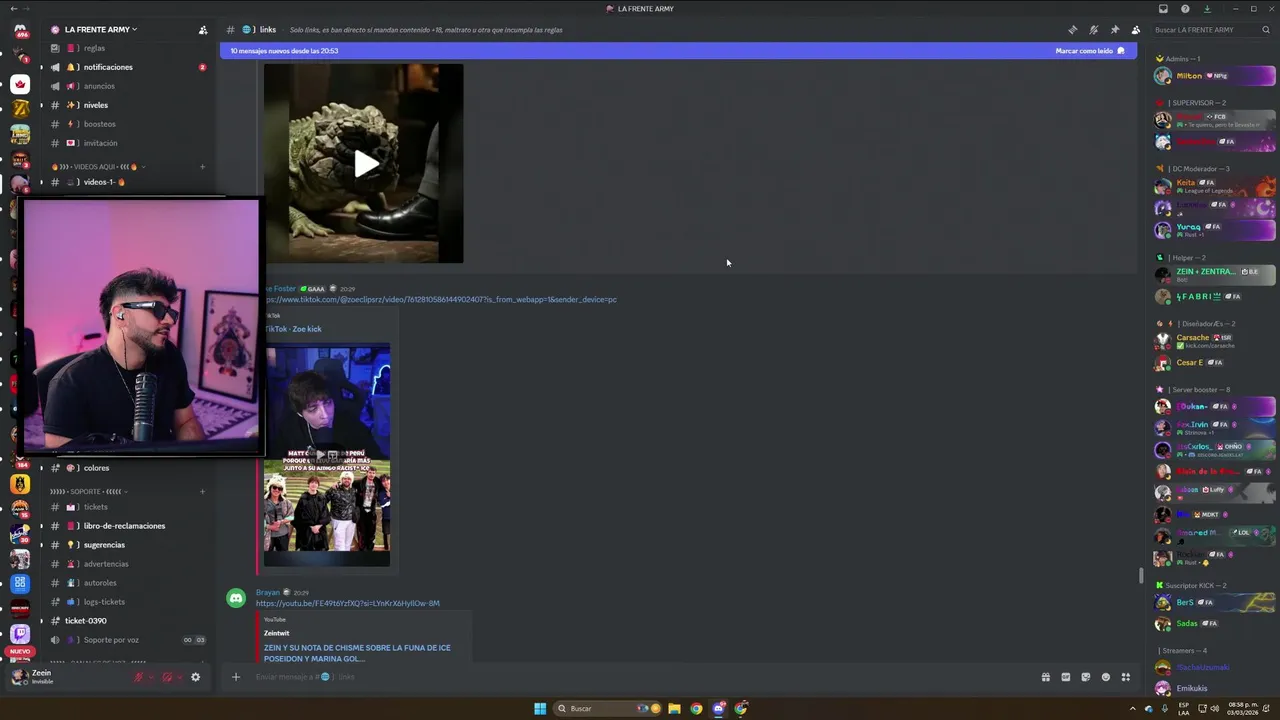Open the apps icon in message bar
The image size is (1280, 720).
click(1126, 677)
